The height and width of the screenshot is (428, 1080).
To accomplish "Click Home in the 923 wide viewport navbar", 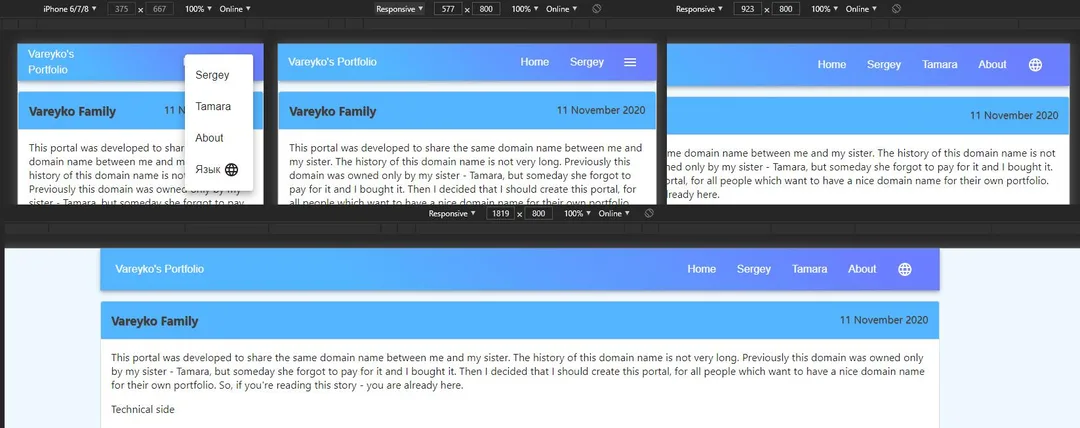I will click(x=831, y=65).
